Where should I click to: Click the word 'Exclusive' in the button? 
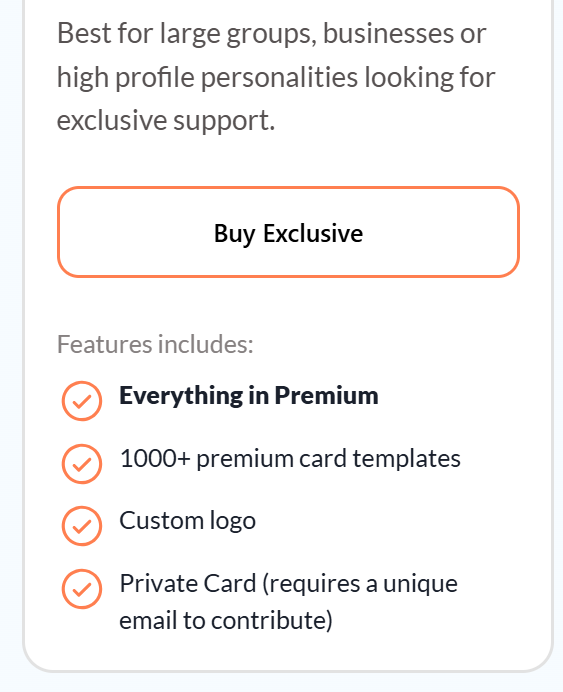coord(313,233)
